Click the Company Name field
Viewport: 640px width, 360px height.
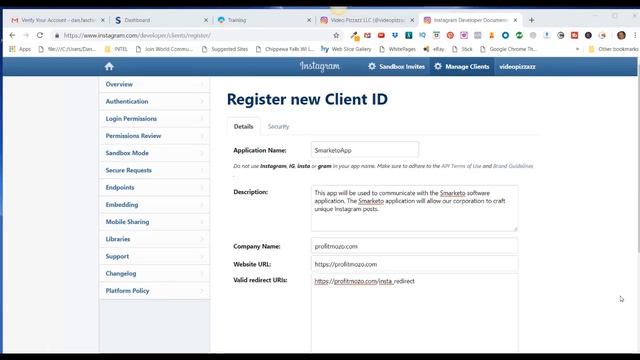[415, 246]
